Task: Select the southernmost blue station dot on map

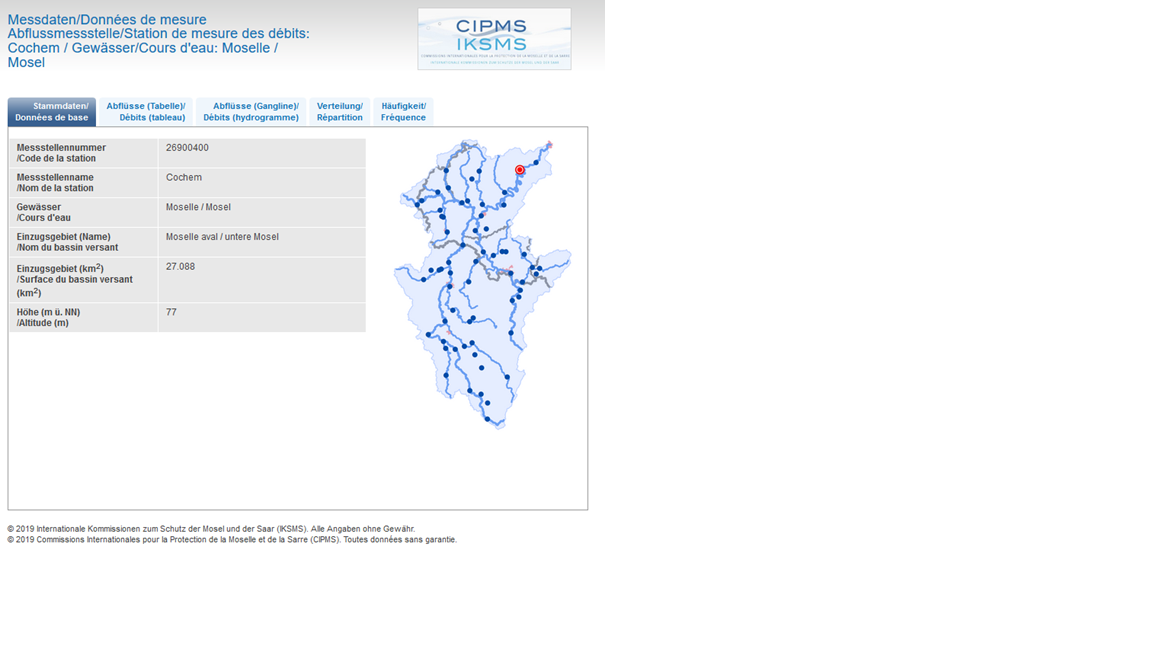Action: tap(488, 419)
